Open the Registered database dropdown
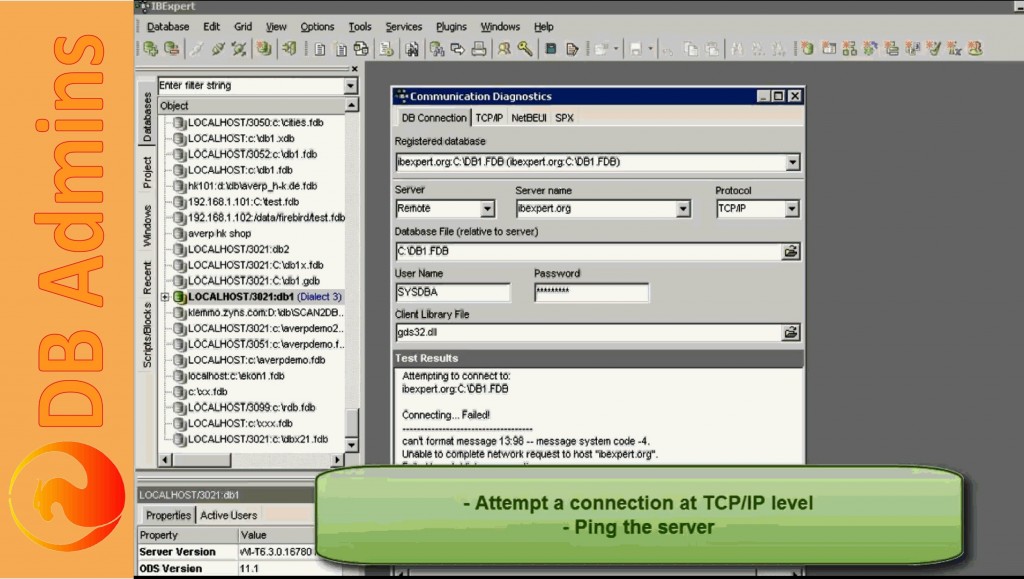The width and height of the screenshot is (1024, 579). 792,162
